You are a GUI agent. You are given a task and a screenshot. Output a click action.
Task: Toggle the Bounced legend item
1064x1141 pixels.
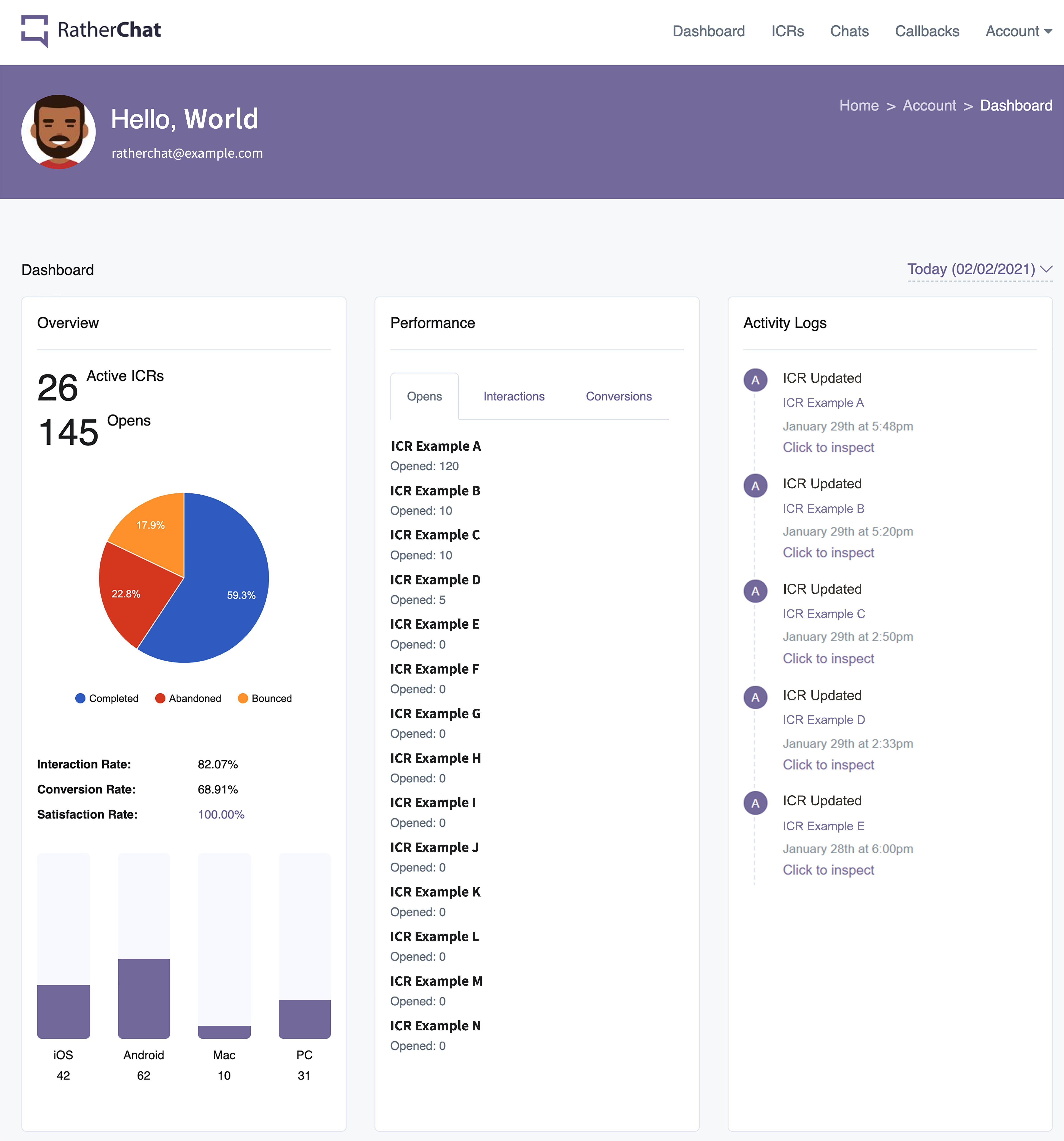pos(265,698)
